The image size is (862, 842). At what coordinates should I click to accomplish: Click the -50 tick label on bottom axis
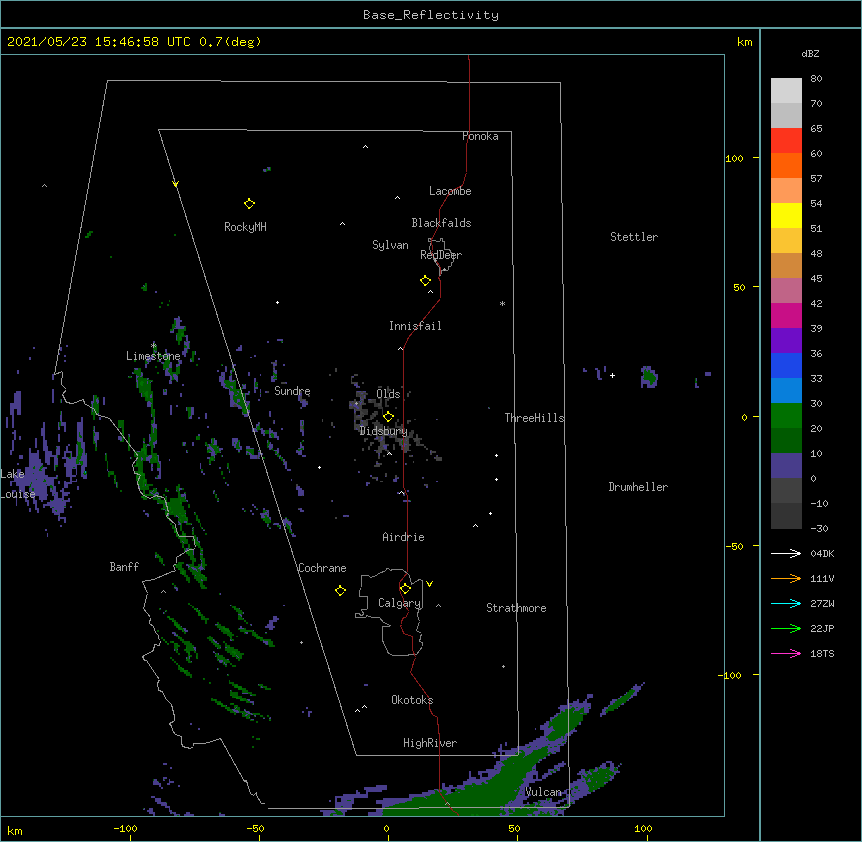click(255, 828)
